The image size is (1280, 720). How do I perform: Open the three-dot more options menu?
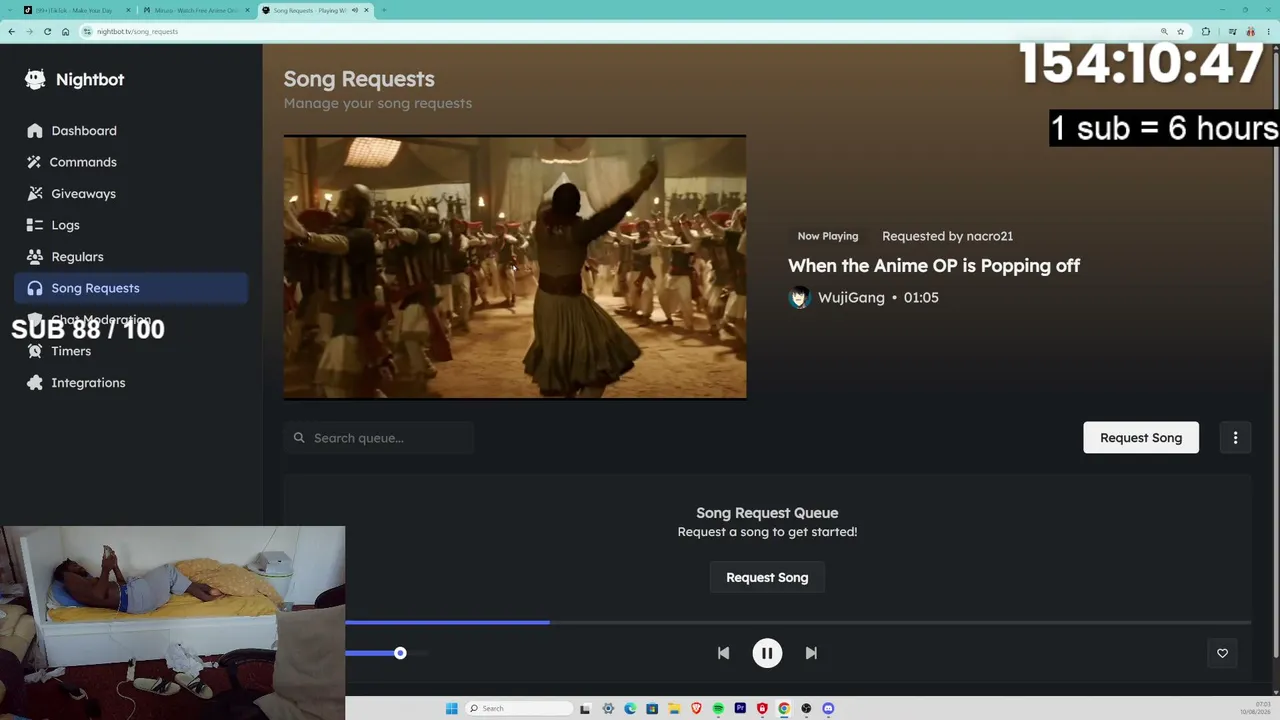click(x=1235, y=438)
